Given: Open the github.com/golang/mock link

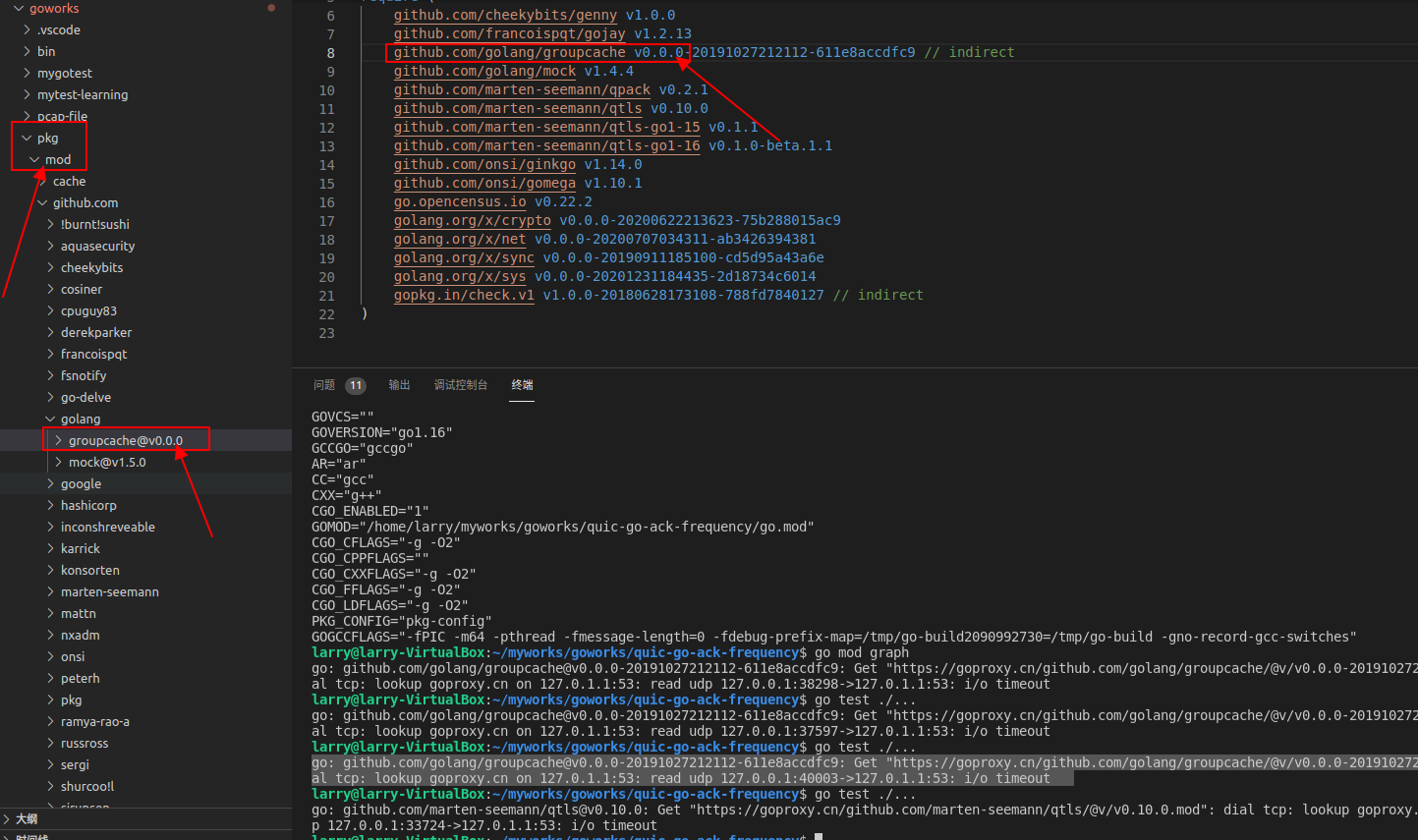Looking at the screenshot, I should pos(484,71).
